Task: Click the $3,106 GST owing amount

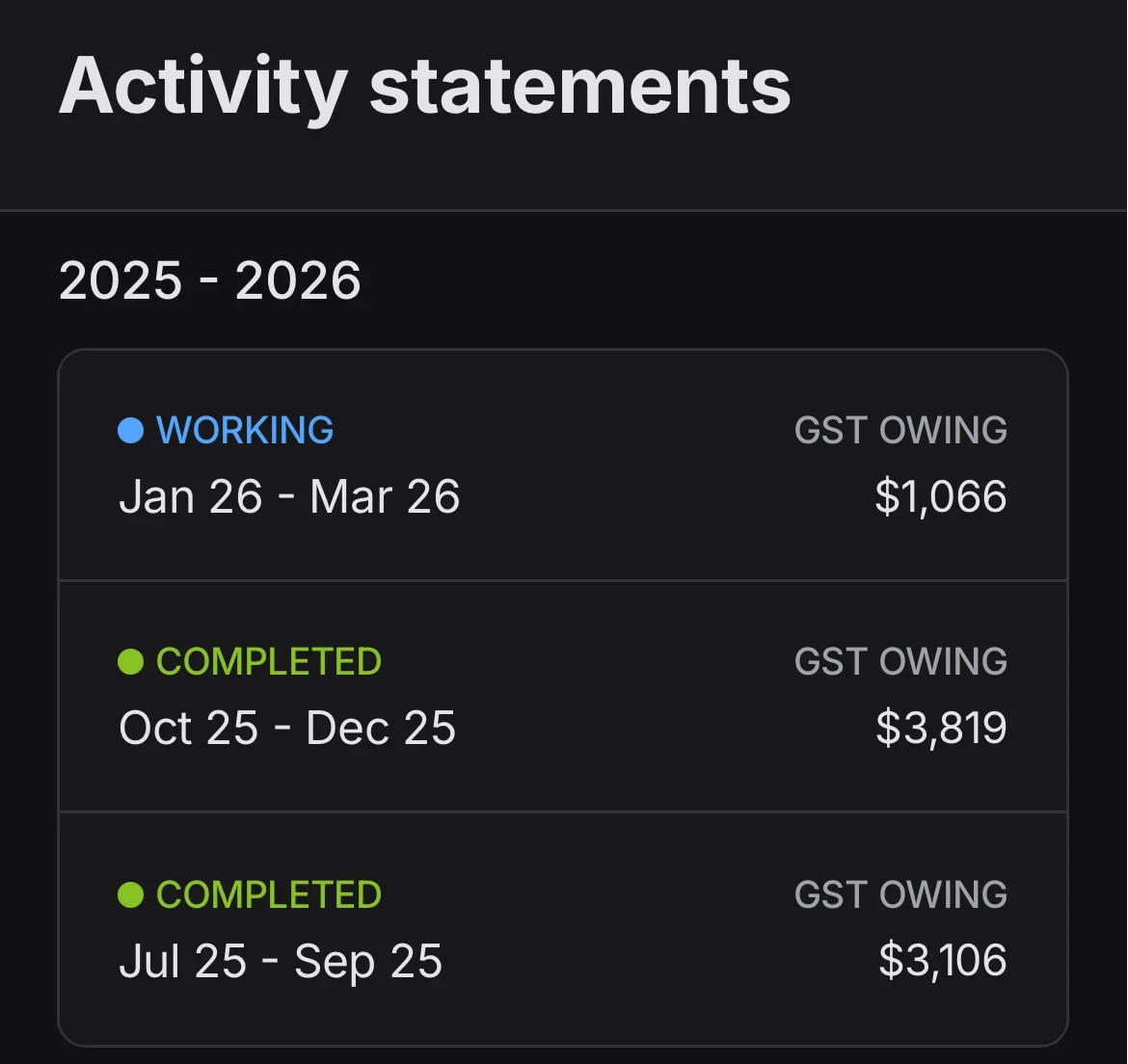Action: pyautogui.click(x=942, y=962)
